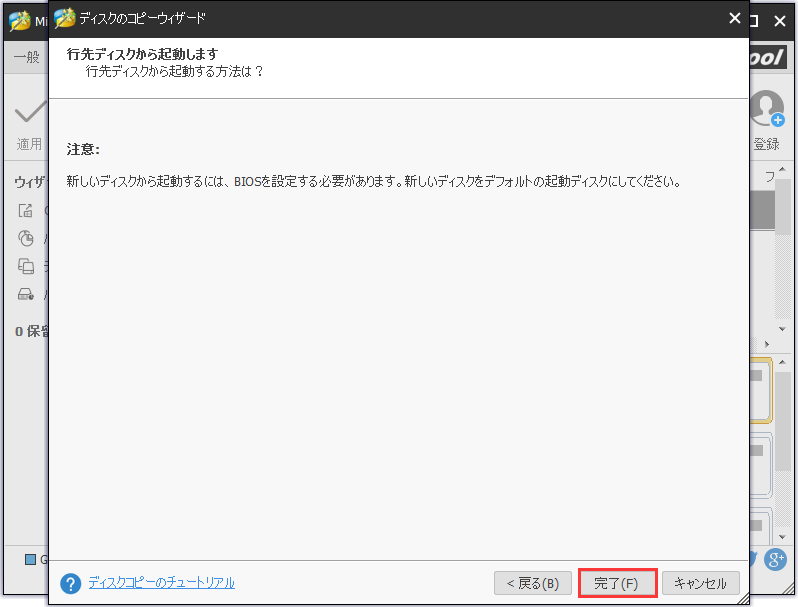Select the partition recovery sidebar icon
This screenshot has width=798, height=607.
click(25, 238)
